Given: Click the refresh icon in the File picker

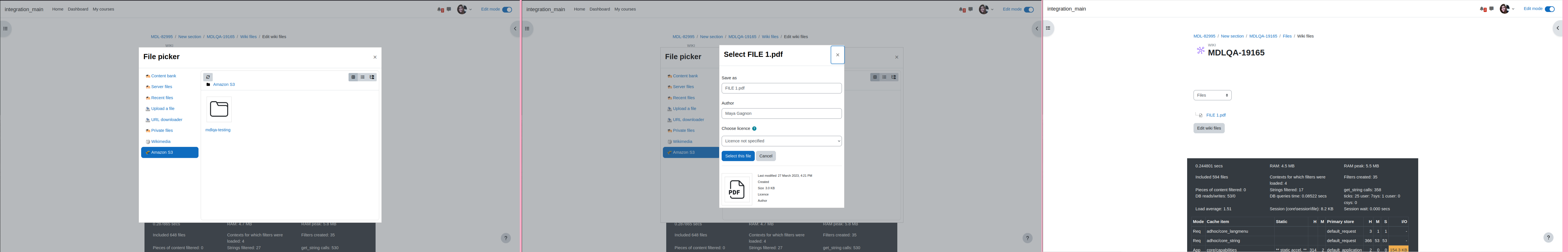Looking at the screenshot, I should [208, 77].
